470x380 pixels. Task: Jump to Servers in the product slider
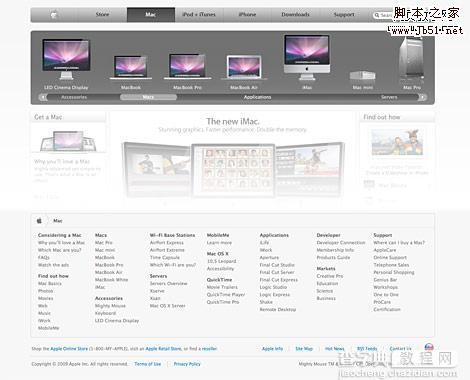tap(389, 97)
